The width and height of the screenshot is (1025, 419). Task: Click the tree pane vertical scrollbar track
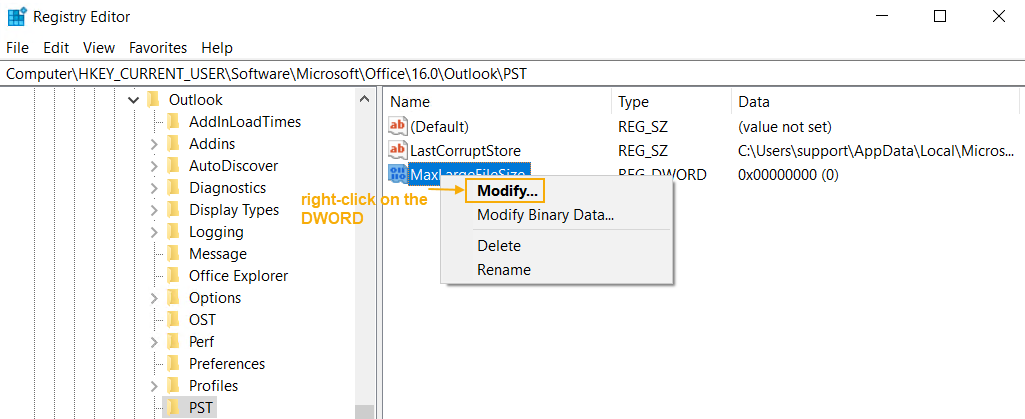click(x=364, y=255)
